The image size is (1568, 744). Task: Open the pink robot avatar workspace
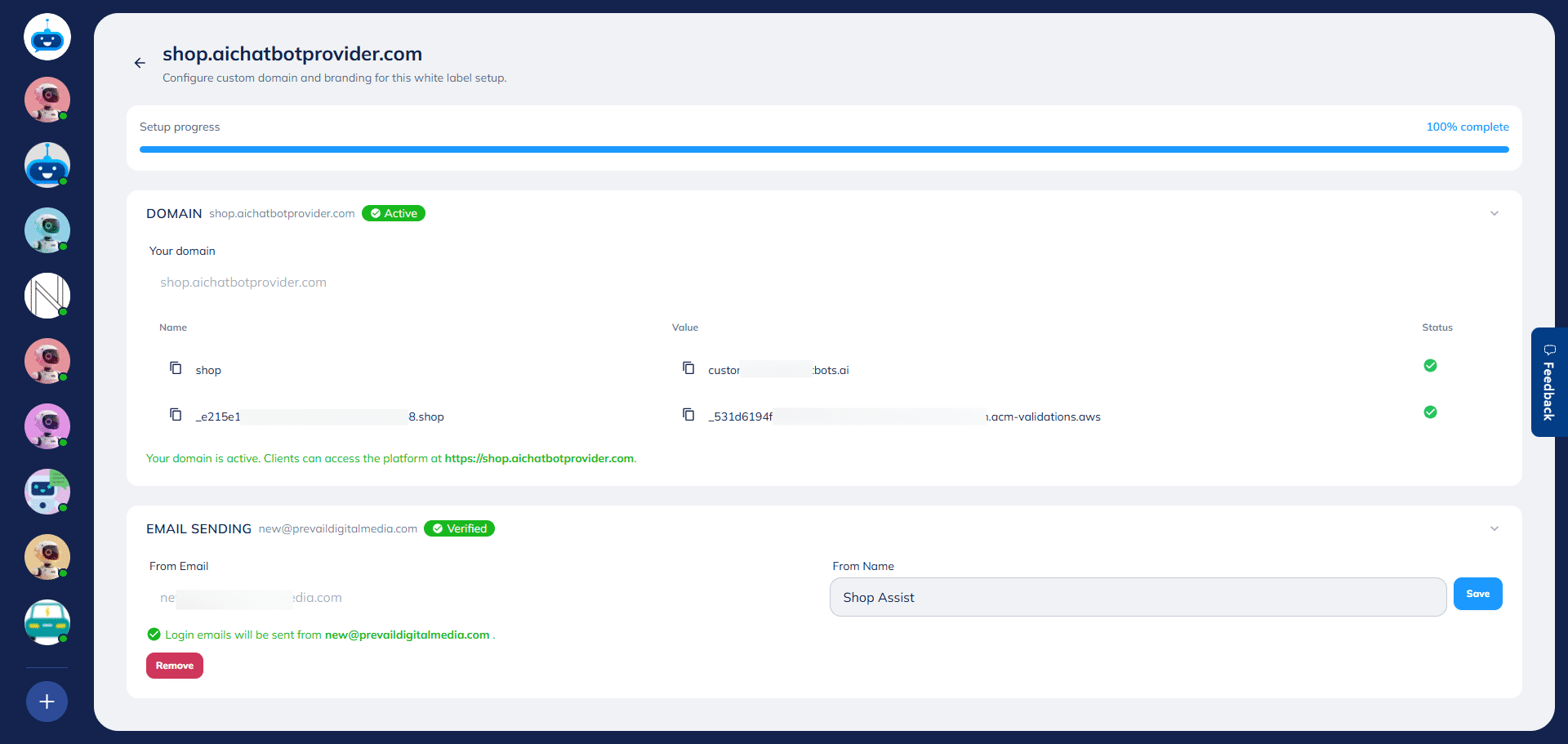click(x=47, y=99)
